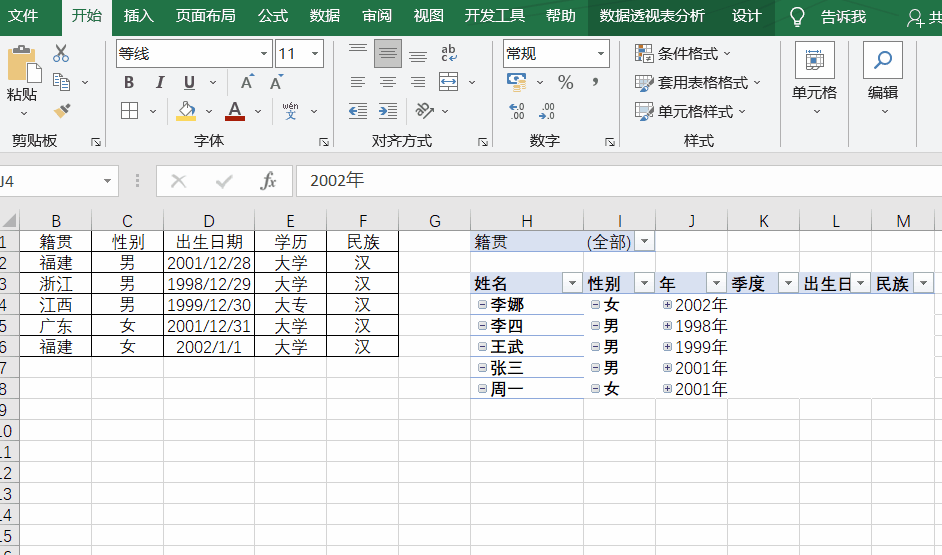Switch to the 数据透视表分析 tab
Viewport: 942px width, 555px height.
point(652,16)
